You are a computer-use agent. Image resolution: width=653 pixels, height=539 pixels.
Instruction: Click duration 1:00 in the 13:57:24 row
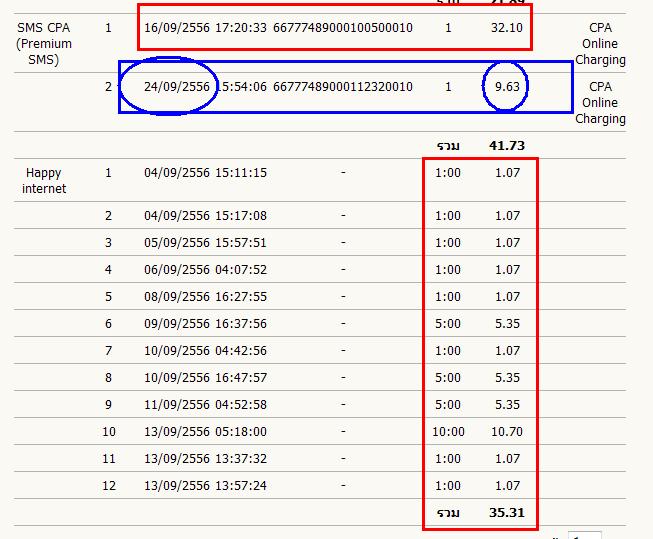tap(448, 486)
